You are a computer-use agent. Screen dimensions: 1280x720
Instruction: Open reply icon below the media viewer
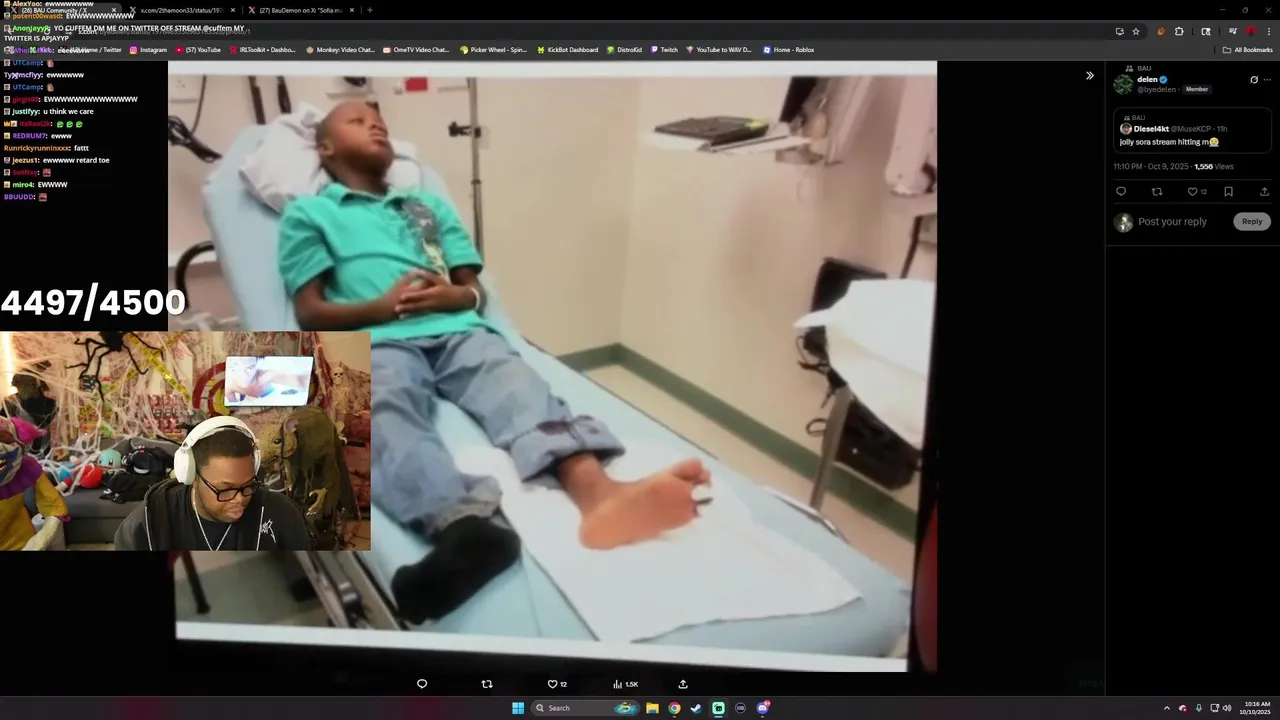[x=422, y=684]
